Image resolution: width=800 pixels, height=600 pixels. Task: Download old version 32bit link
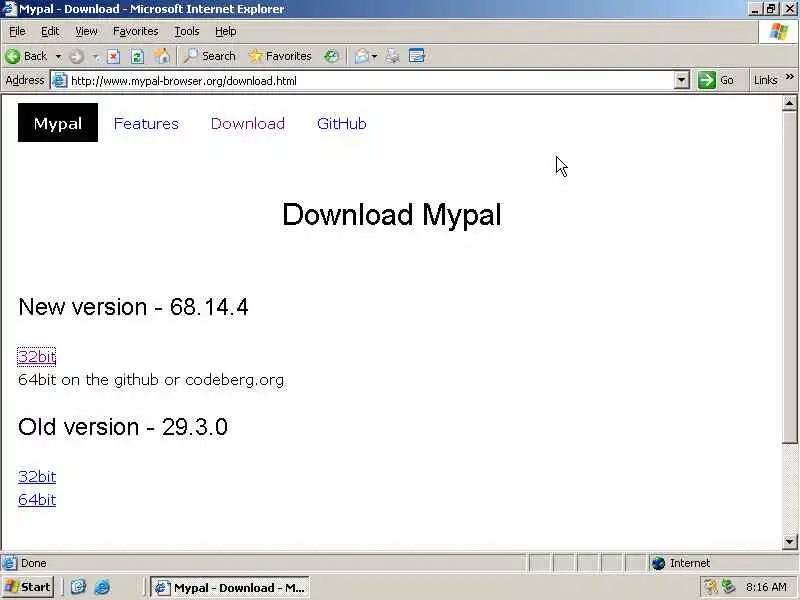point(37,477)
